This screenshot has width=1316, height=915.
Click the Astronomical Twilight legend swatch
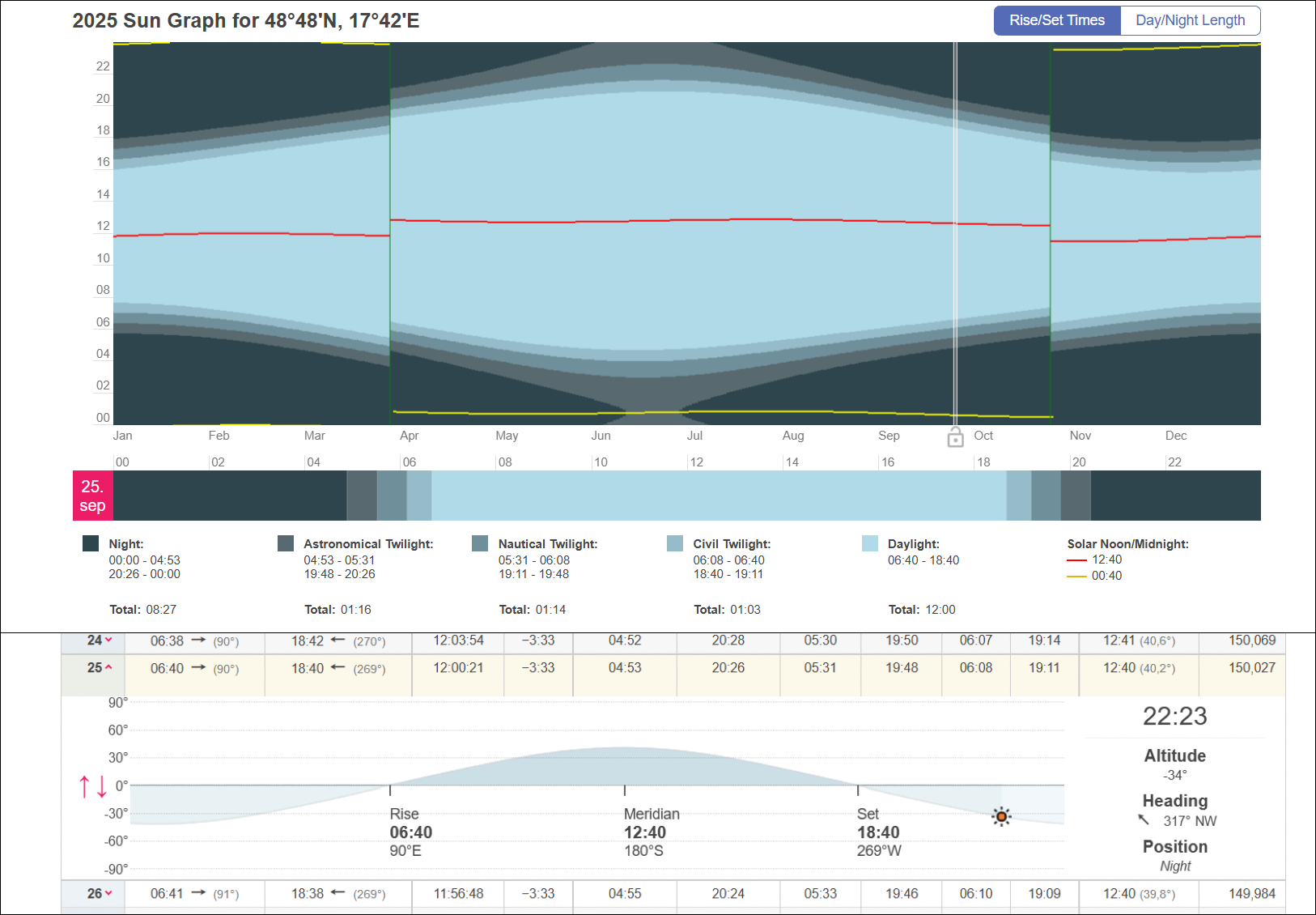pos(286,543)
